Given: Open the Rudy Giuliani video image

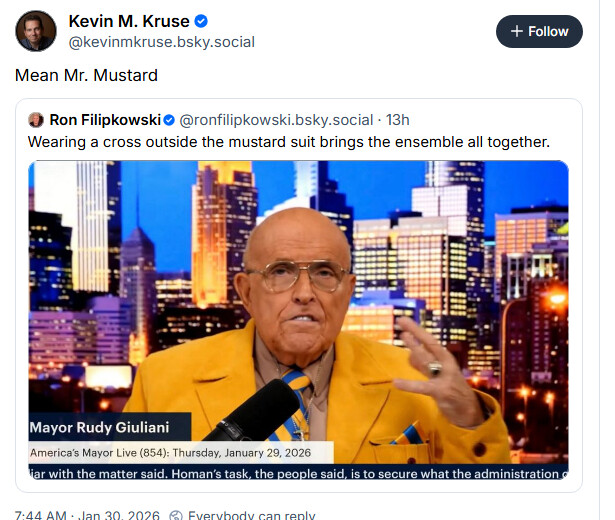Looking at the screenshot, I should point(298,320).
